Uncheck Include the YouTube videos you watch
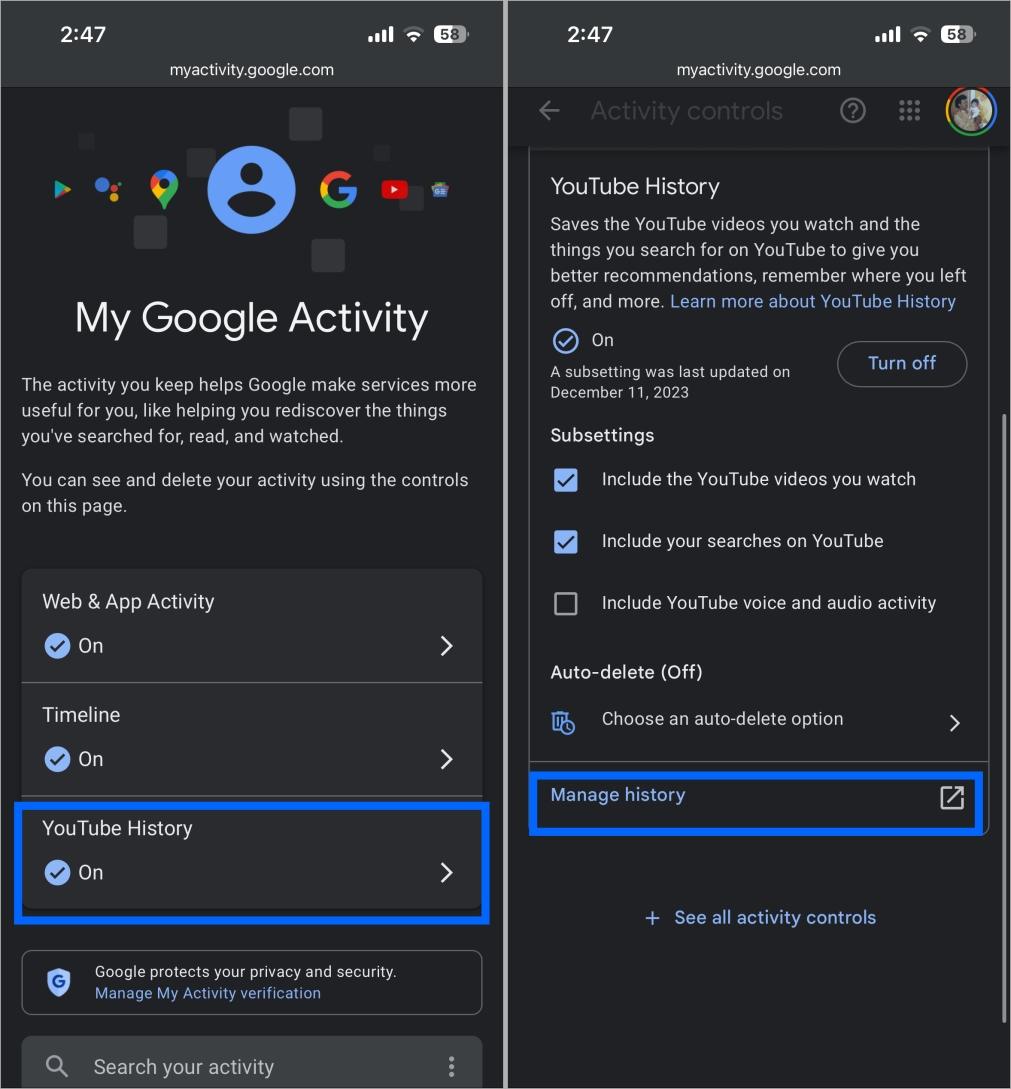The image size is (1011, 1089). click(565, 480)
